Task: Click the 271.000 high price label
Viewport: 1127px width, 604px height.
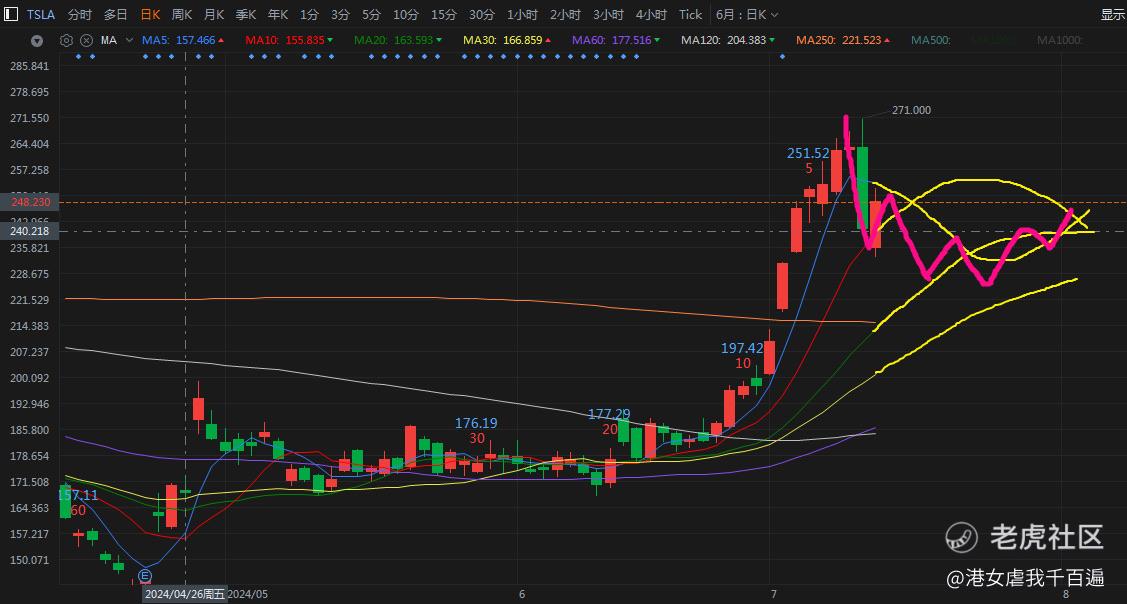Action: (x=911, y=110)
